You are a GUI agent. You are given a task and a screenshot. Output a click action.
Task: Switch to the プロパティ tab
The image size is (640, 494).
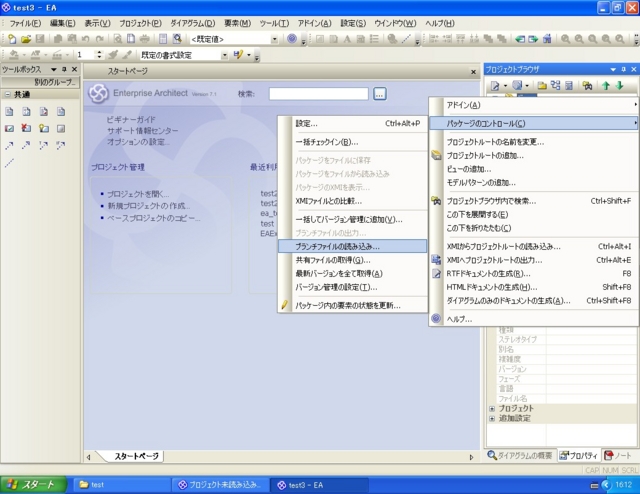click(x=578, y=456)
